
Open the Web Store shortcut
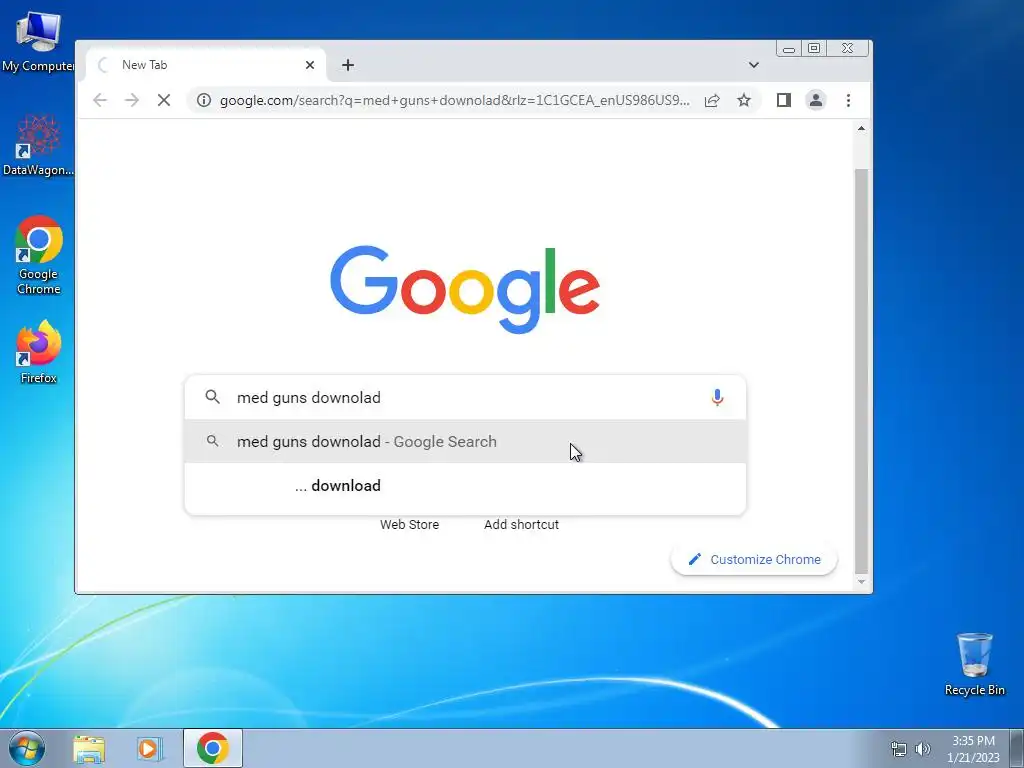[409, 524]
